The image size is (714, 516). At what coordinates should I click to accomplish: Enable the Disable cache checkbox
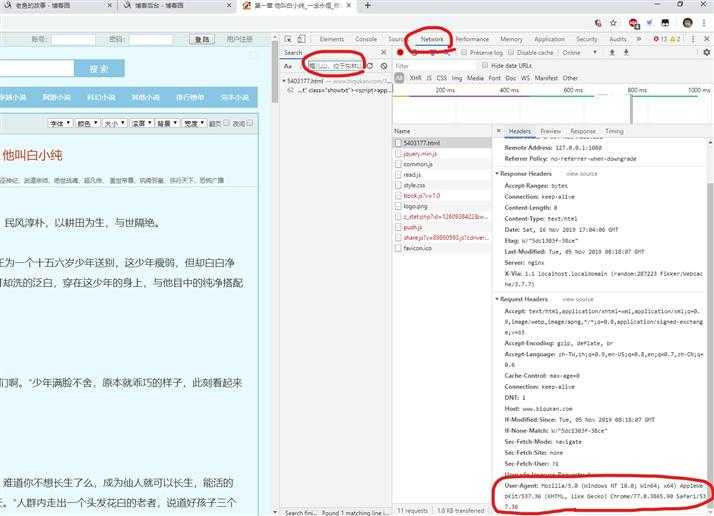pos(511,52)
